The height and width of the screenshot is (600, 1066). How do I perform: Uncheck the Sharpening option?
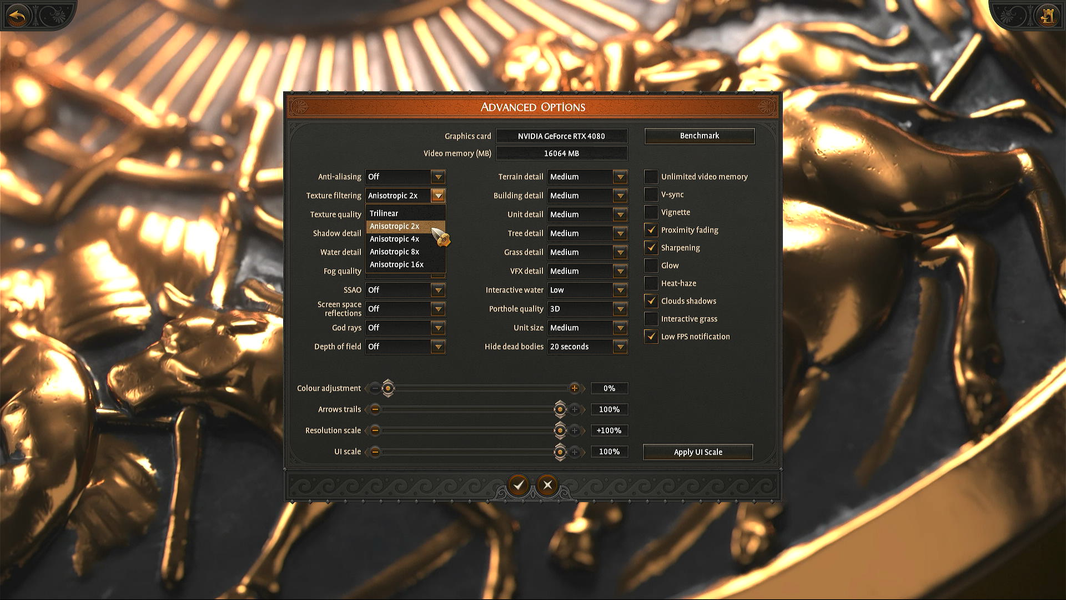coord(651,247)
